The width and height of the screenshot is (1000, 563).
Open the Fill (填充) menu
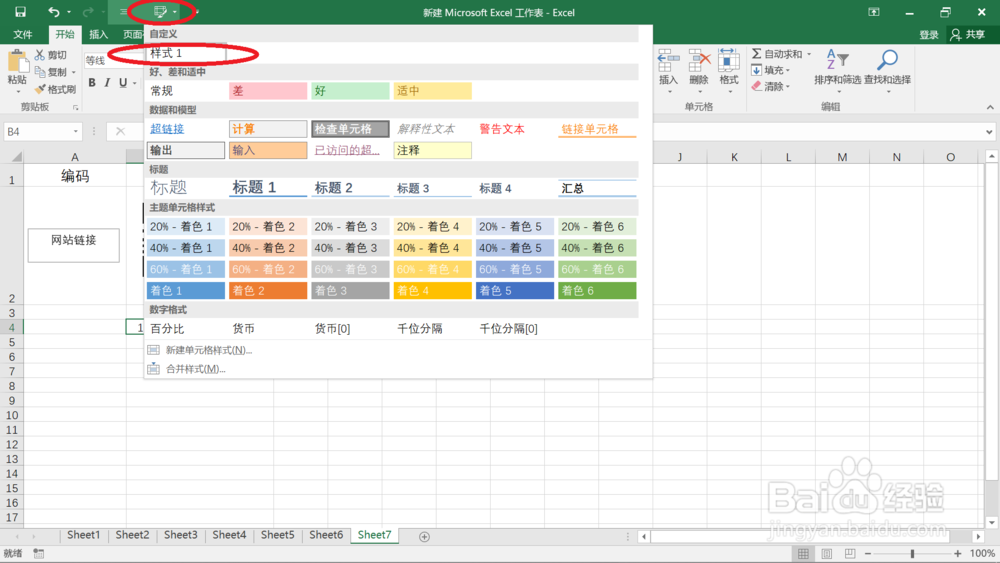(770, 70)
